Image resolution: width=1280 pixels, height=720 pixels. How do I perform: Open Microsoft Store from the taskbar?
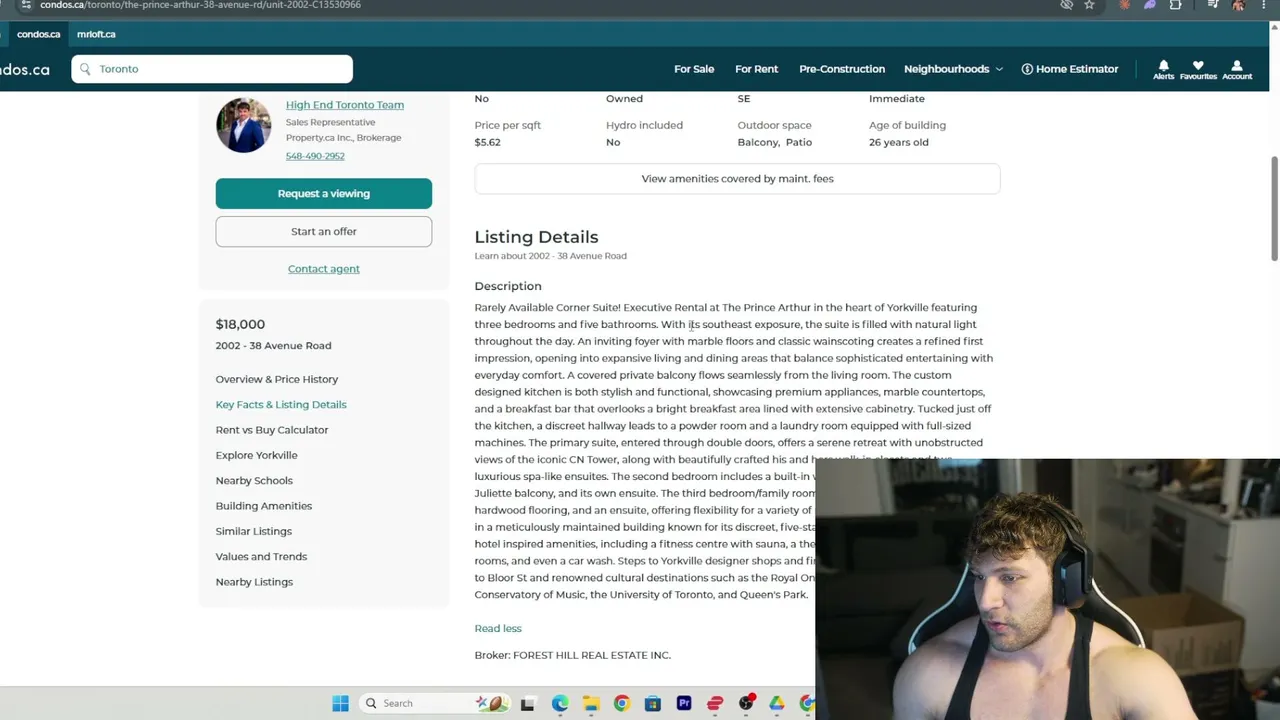click(x=653, y=703)
